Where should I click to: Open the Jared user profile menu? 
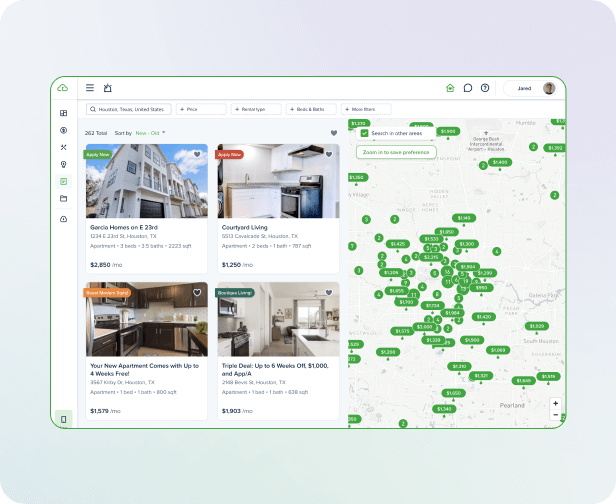(x=532, y=88)
